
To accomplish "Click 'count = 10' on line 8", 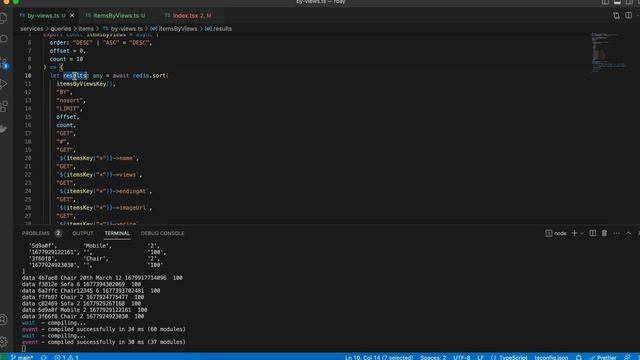I will click(66, 59).
